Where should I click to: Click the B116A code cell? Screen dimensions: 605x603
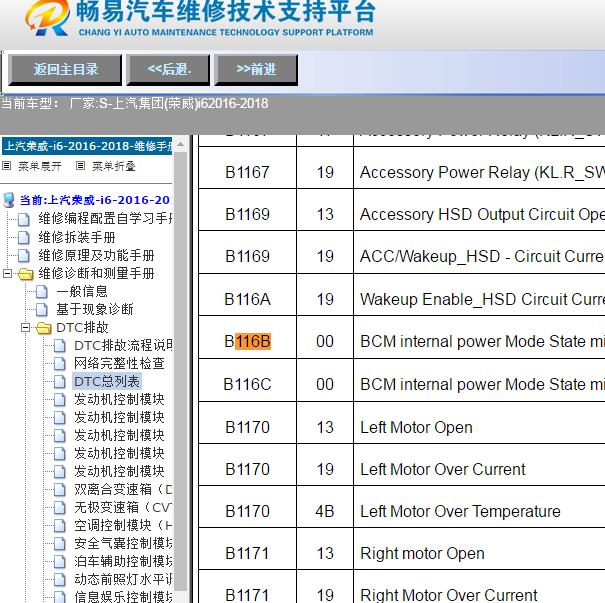[247, 299]
